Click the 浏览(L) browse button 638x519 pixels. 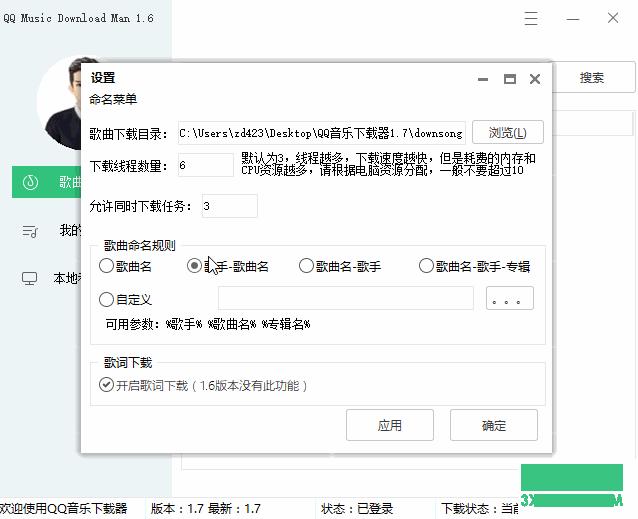point(508,132)
